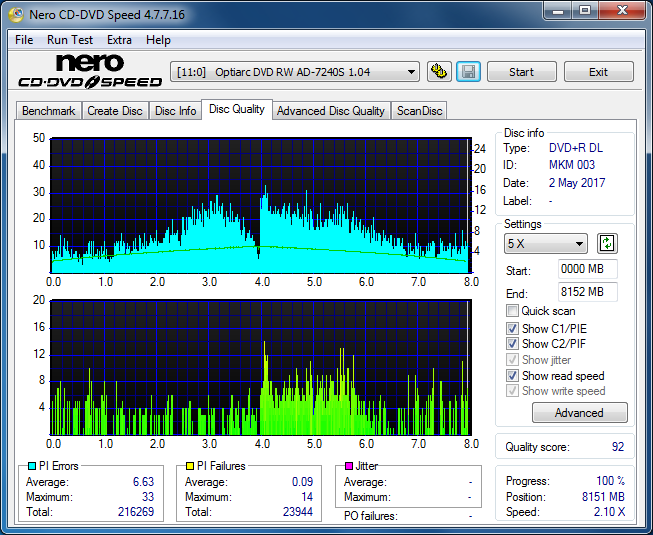Screen dimensions: 653x535
Task: Switch to the ScanDisc tab
Action: pyautogui.click(x=419, y=111)
